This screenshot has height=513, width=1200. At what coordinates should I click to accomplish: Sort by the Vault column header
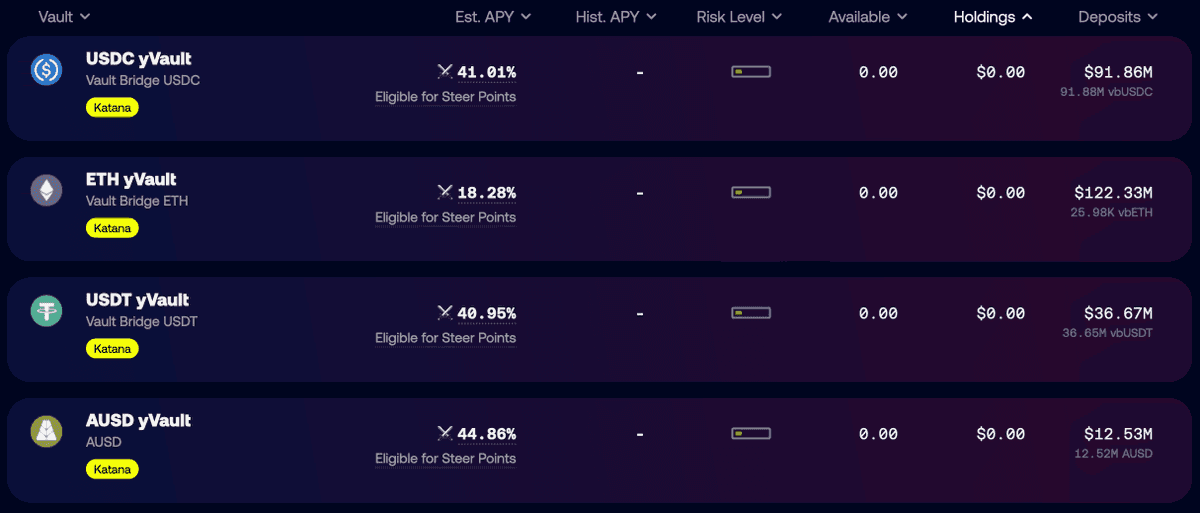click(x=64, y=17)
